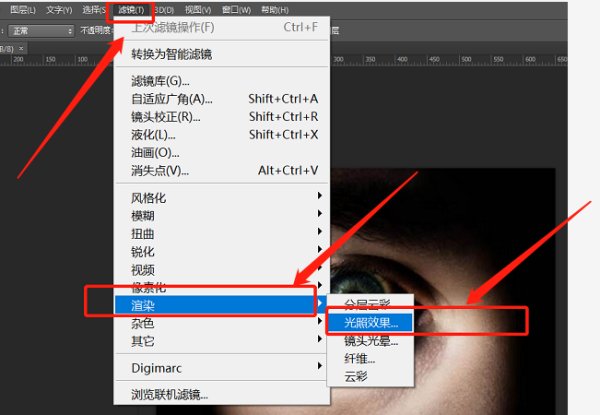600x415 pixels.
Task: Select 镜头光晕... in render submenu
Action: 370,341
